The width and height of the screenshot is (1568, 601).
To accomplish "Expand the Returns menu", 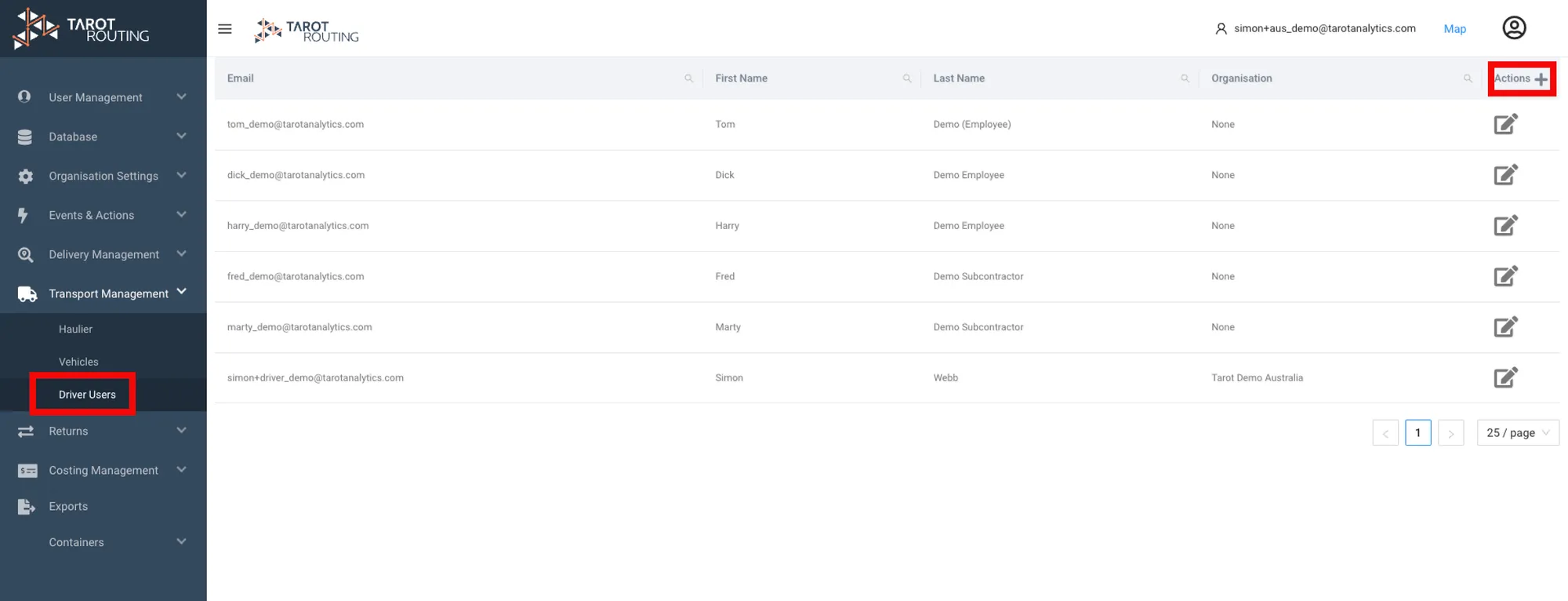I will [x=103, y=432].
